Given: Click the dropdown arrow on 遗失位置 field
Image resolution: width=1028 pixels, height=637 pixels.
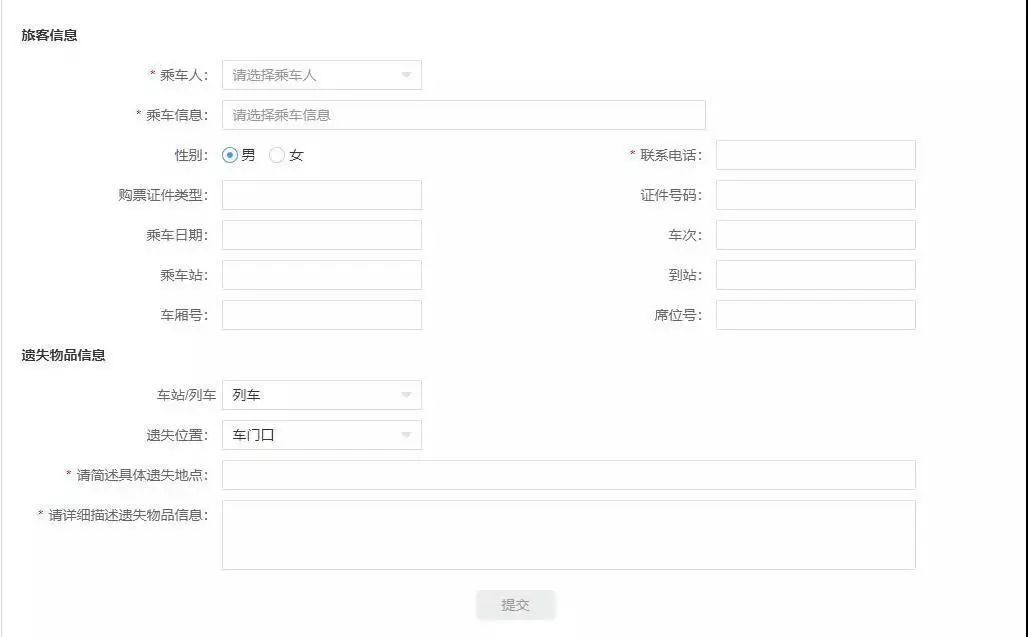Looking at the screenshot, I should tap(406, 435).
